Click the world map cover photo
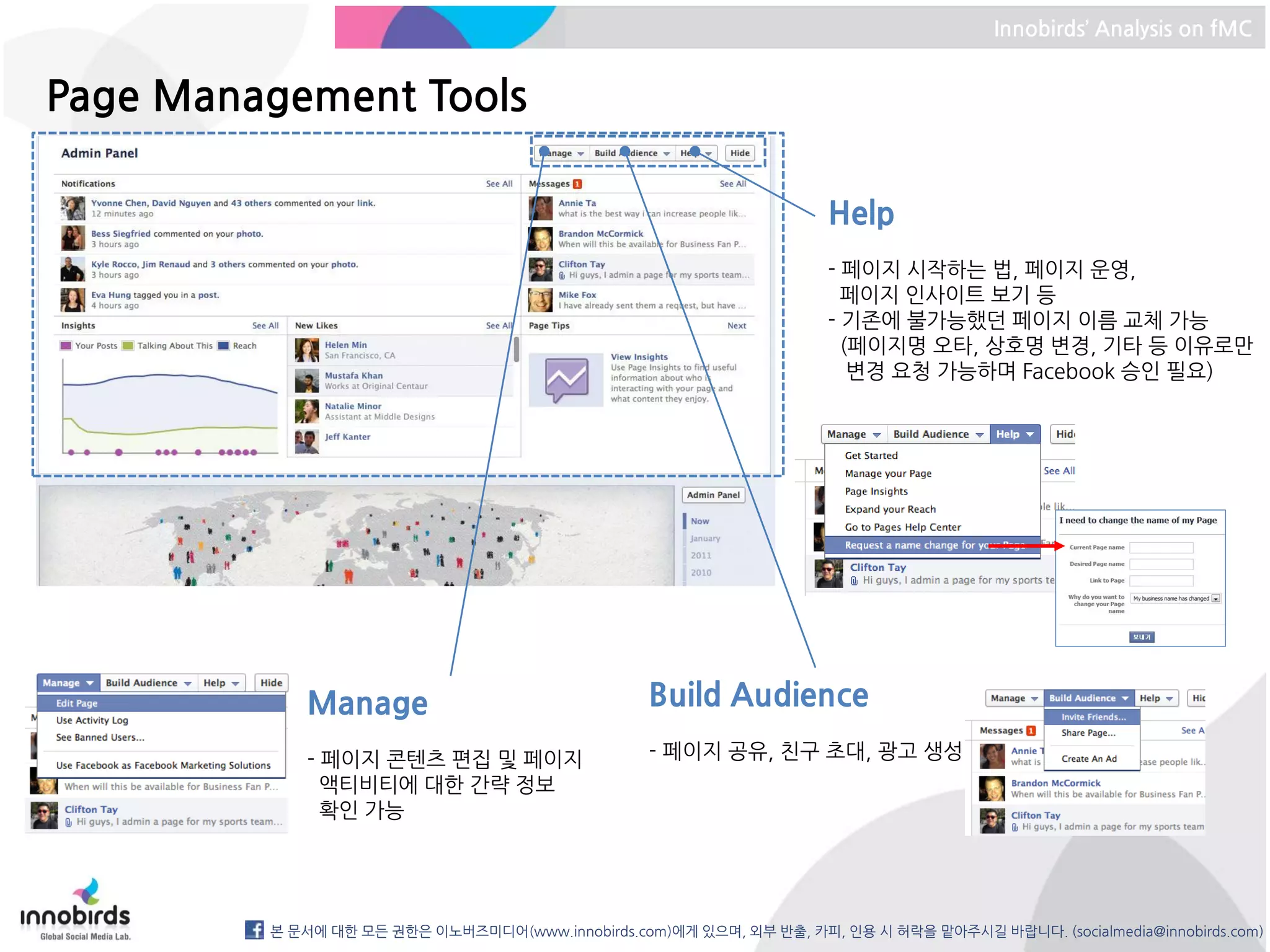Viewport: 1270px width, 952px height. (357, 535)
